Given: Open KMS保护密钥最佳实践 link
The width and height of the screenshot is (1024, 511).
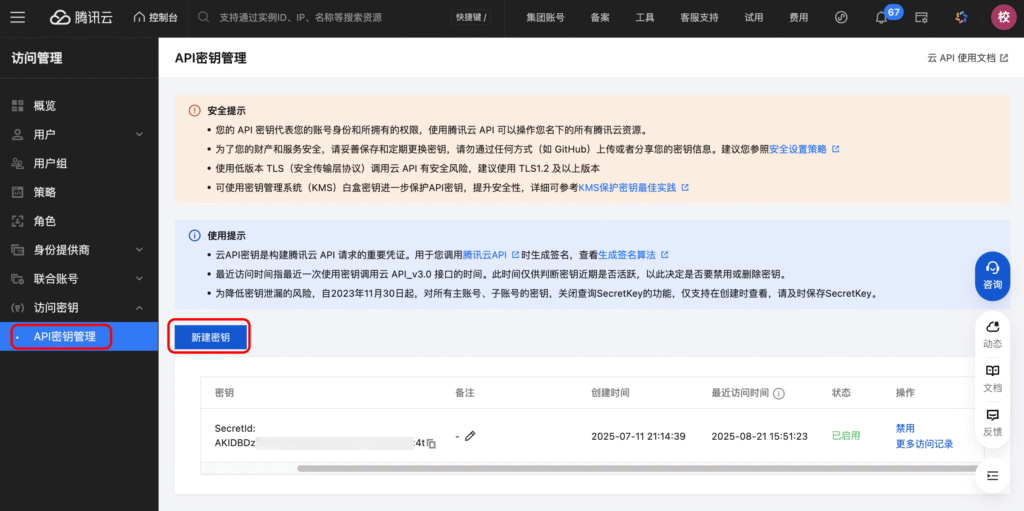Looking at the screenshot, I should 633,188.
